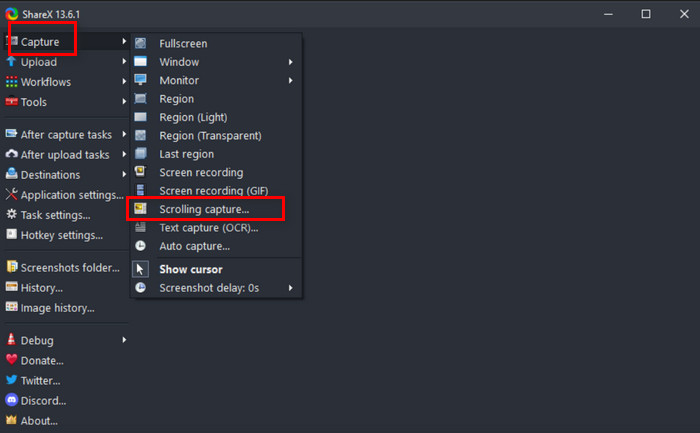The width and height of the screenshot is (700, 433).
Task: Open the Capture menu
Action: (x=67, y=42)
